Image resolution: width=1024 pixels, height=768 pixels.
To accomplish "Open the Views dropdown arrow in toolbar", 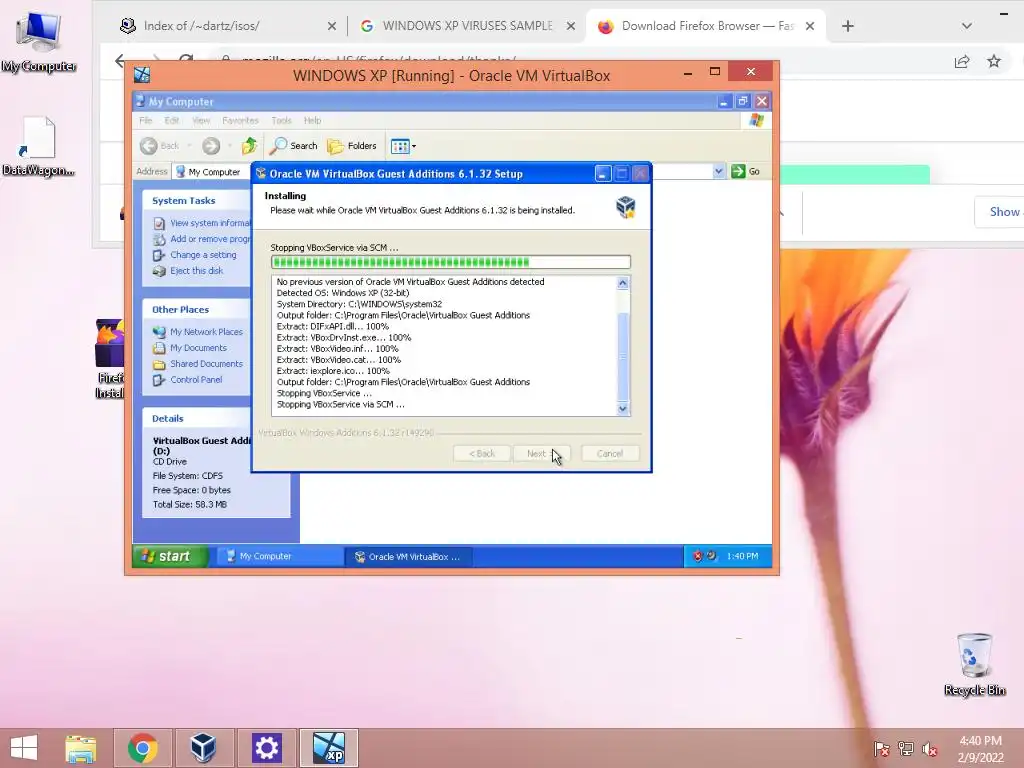I will 413,146.
